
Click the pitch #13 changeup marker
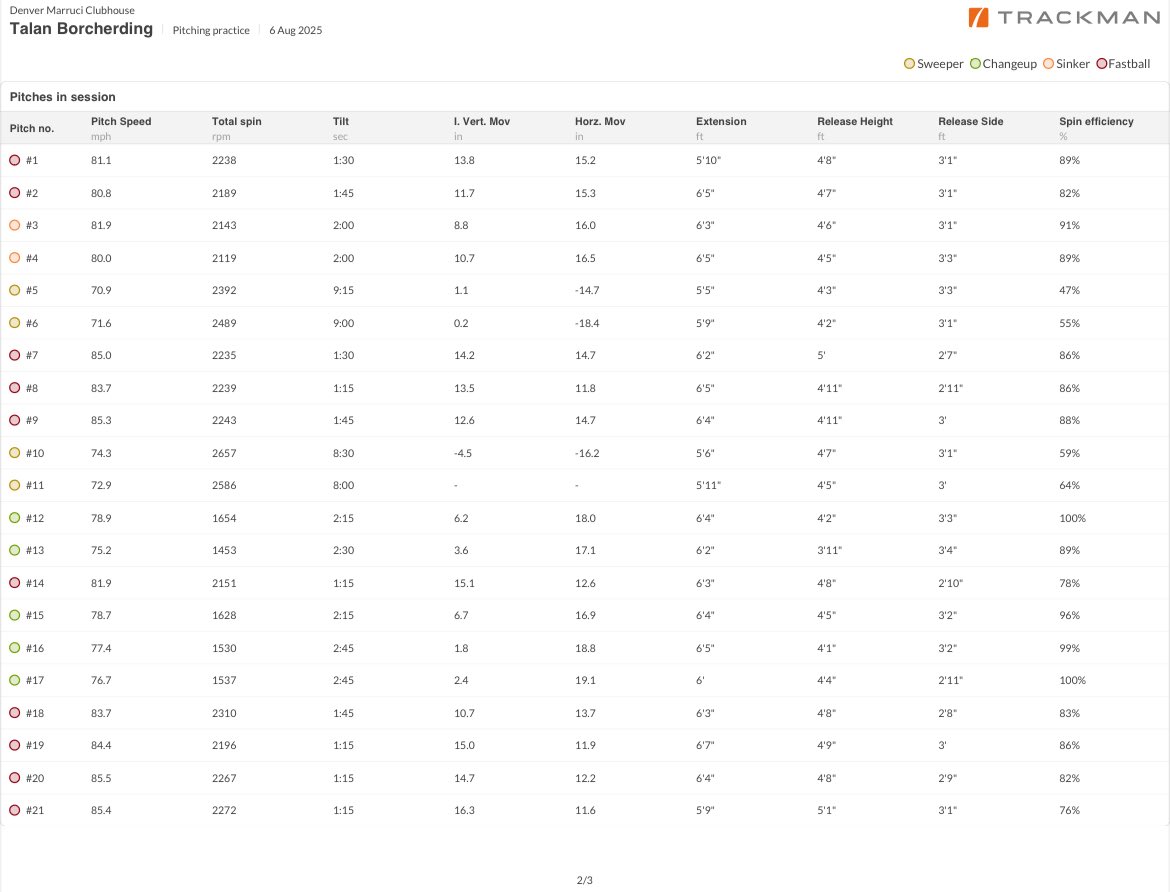click(14, 550)
